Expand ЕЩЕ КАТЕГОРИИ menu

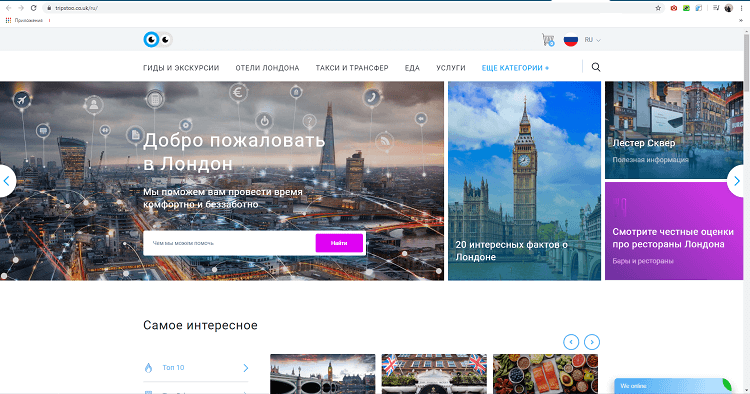515,68
